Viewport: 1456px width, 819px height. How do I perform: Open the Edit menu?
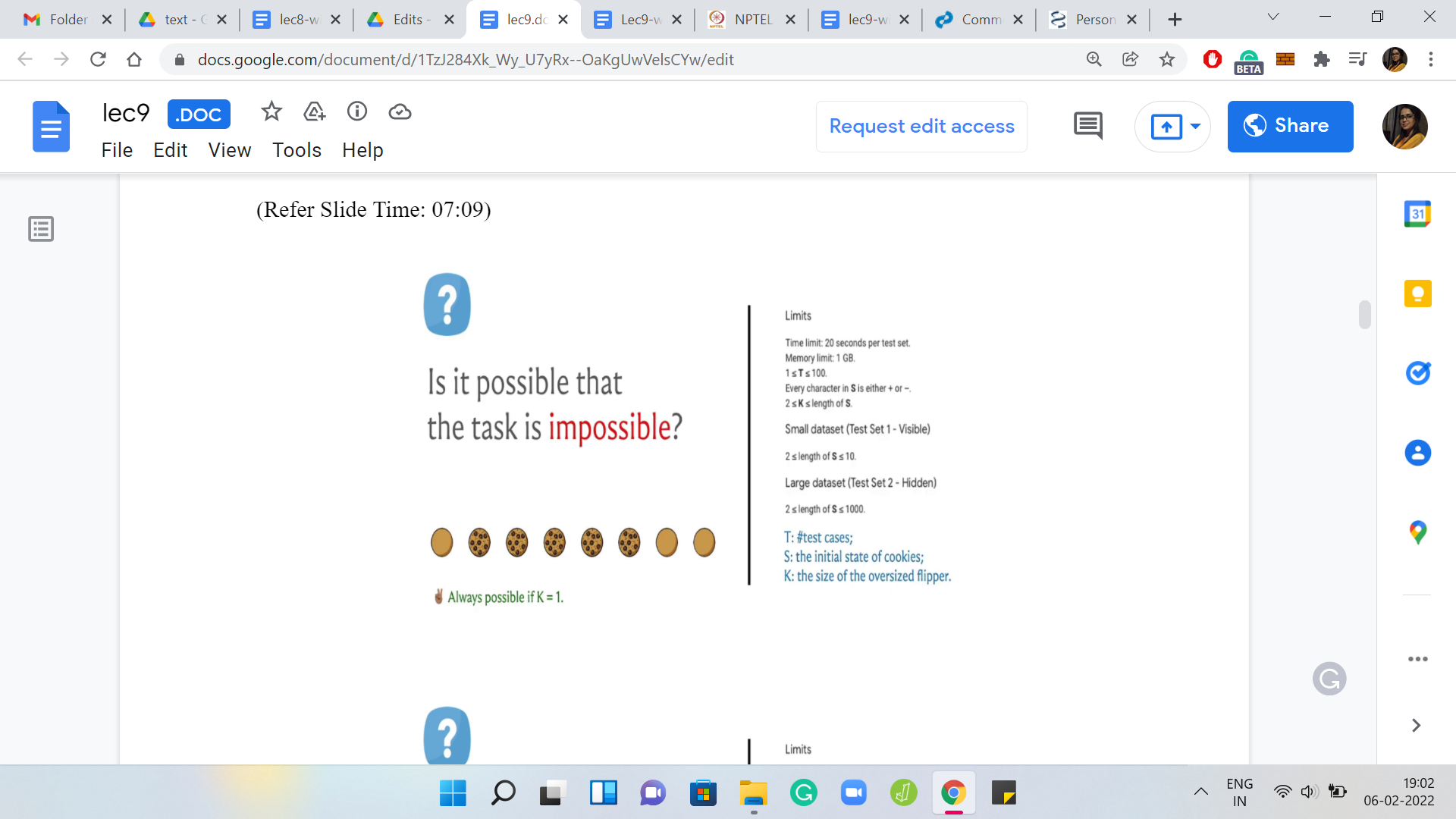(171, 150)
